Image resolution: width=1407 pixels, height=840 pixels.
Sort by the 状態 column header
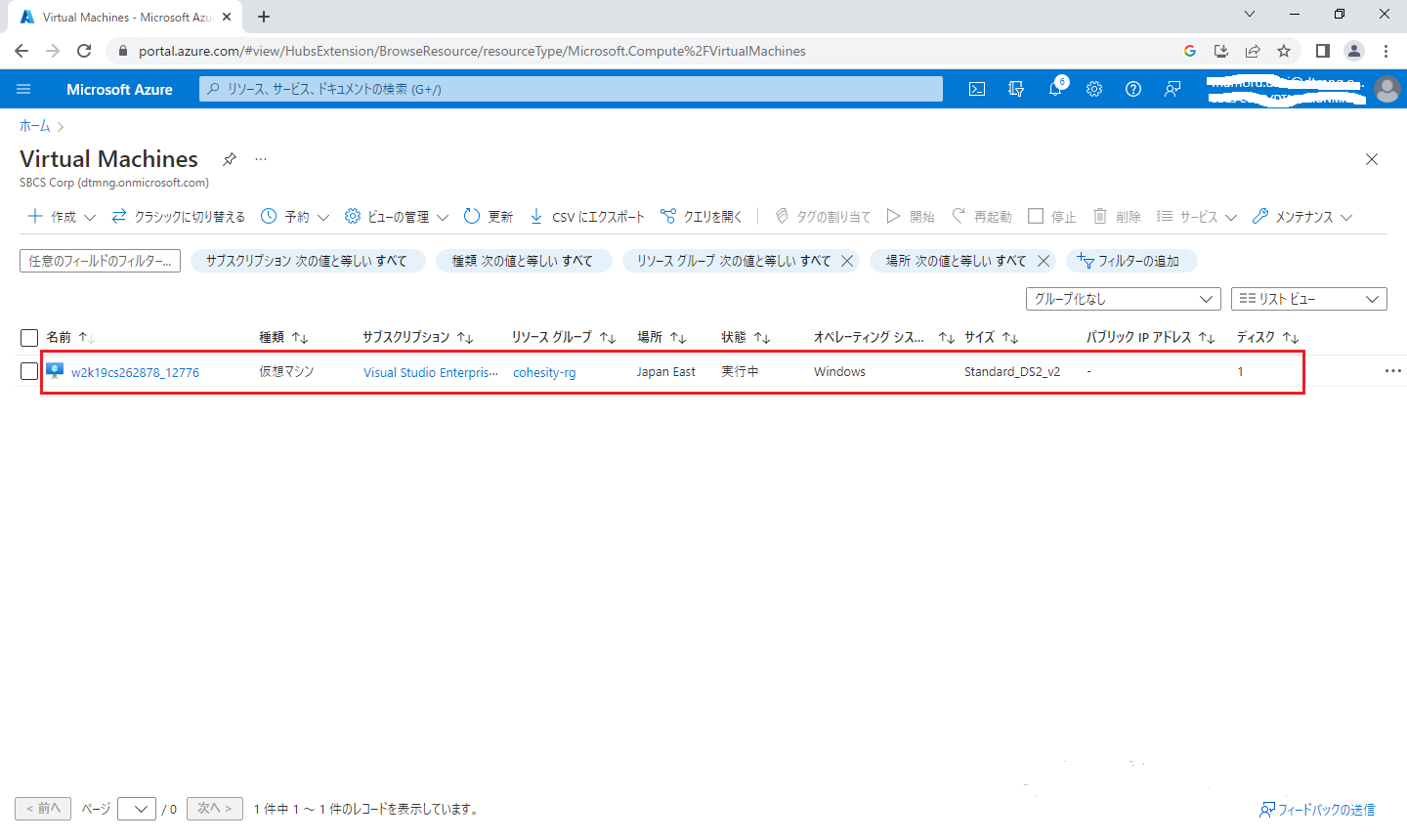pos(746,337)
